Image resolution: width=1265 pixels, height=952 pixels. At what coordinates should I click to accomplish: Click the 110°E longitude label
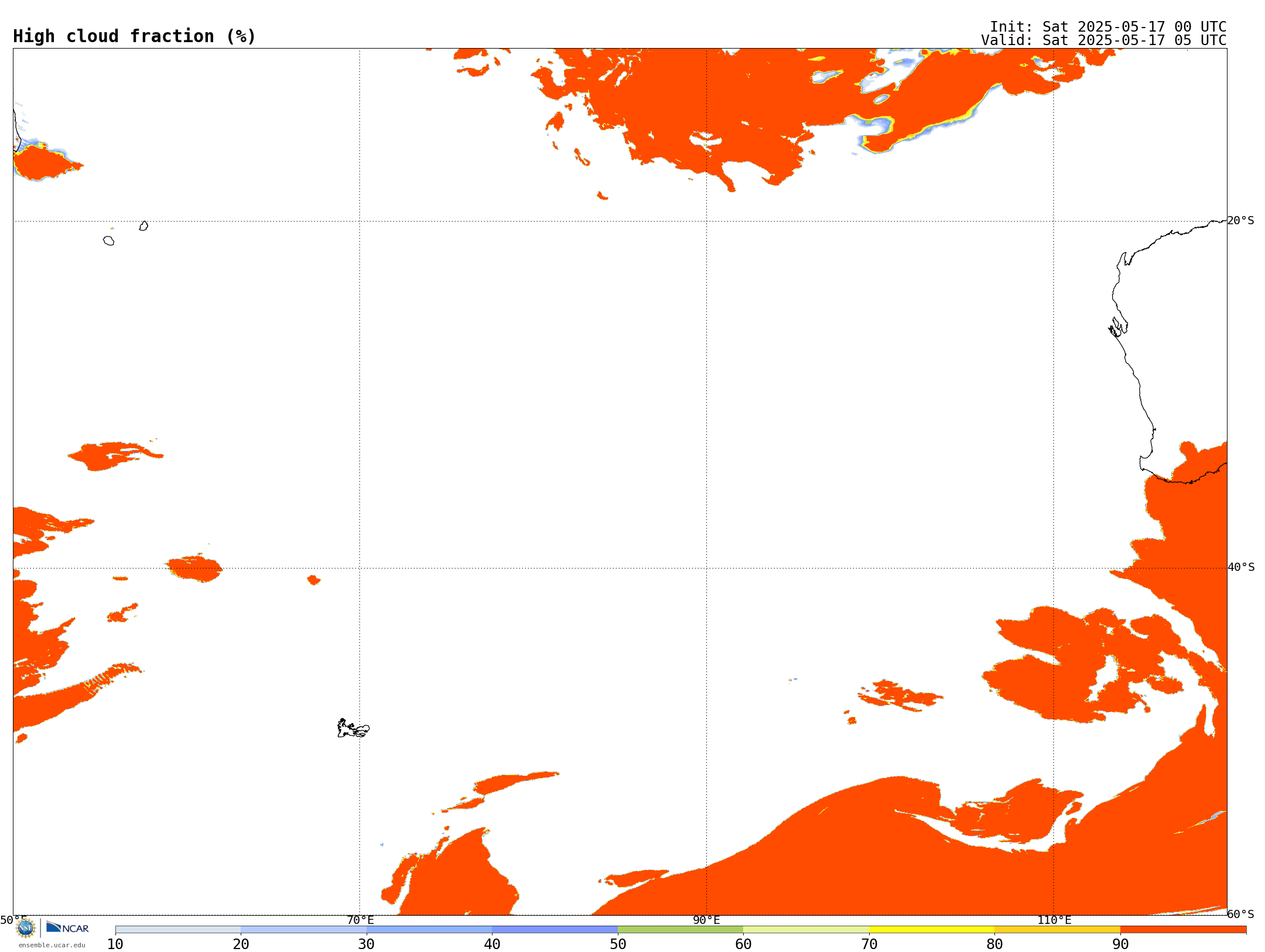tap(1054, 920)
